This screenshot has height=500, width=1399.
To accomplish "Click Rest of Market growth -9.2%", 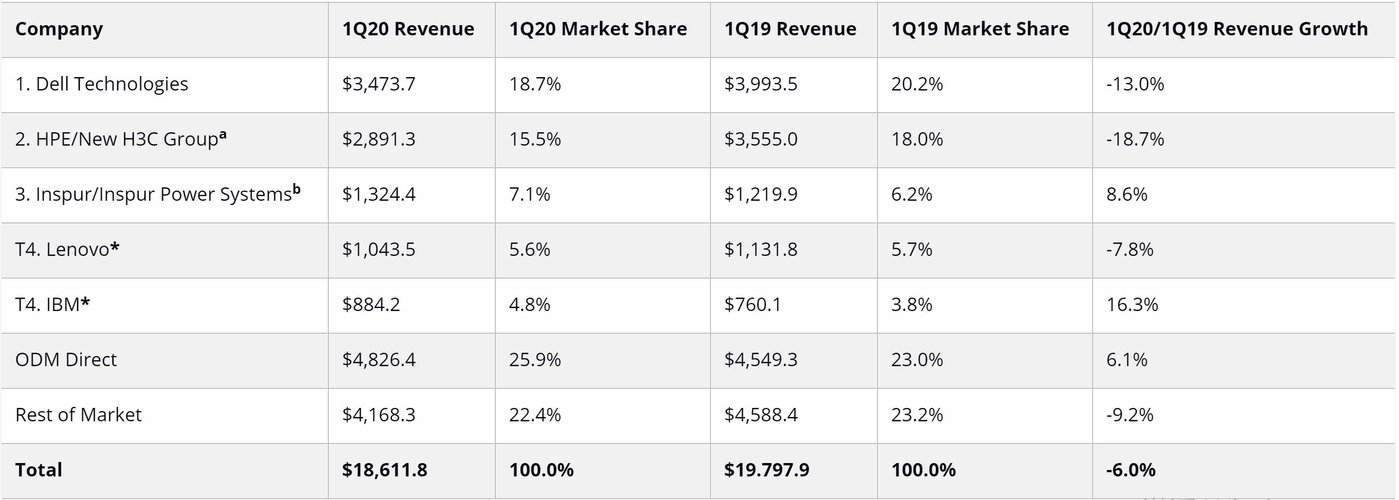I will tap(1130, 414).
